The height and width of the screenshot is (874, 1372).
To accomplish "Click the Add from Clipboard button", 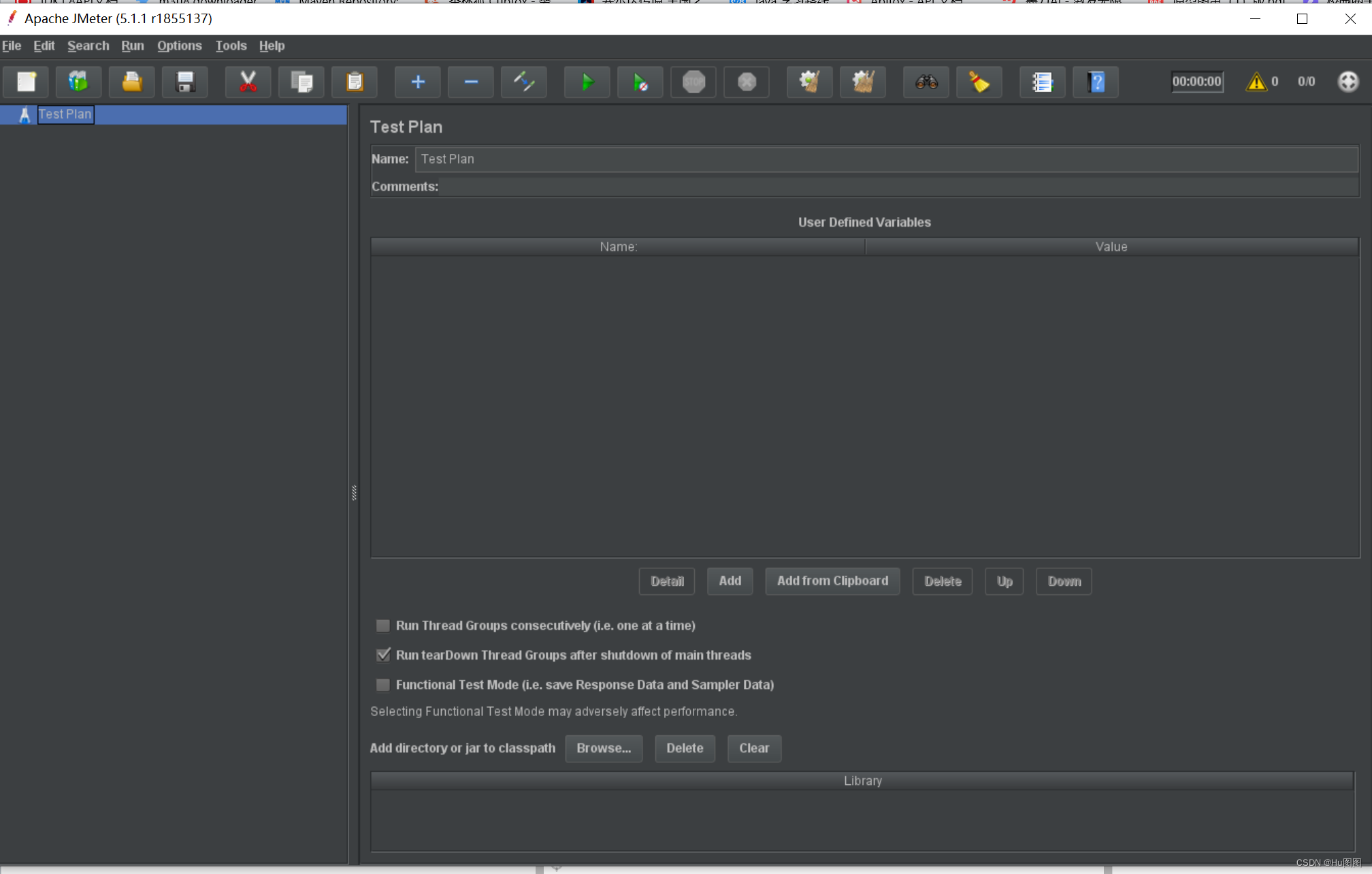I will tap(833, 582).
